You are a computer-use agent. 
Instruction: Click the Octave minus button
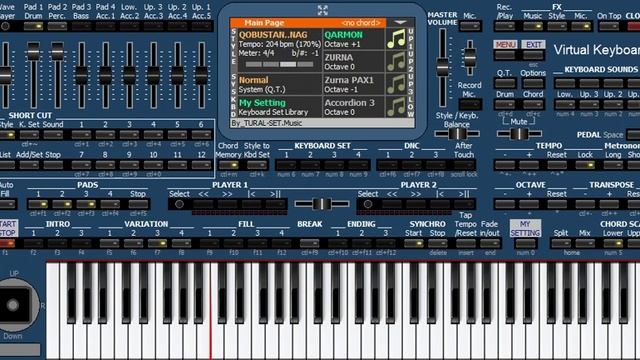[504, 204]
